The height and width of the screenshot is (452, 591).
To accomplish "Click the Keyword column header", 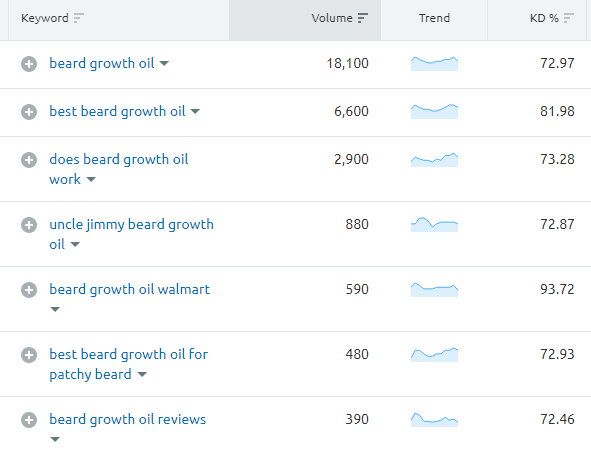I will (x=119, y=20).
